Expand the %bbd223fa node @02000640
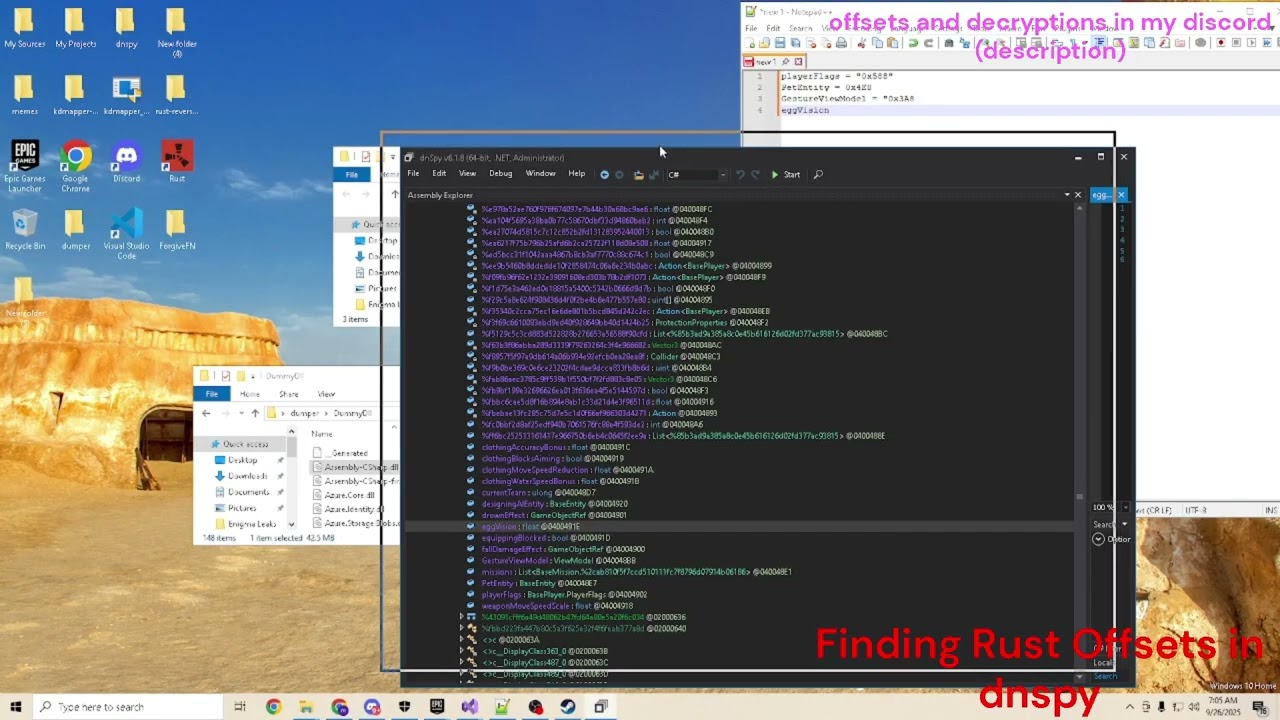Screen dimensions: 1280x720 click(x=462, y=629)
